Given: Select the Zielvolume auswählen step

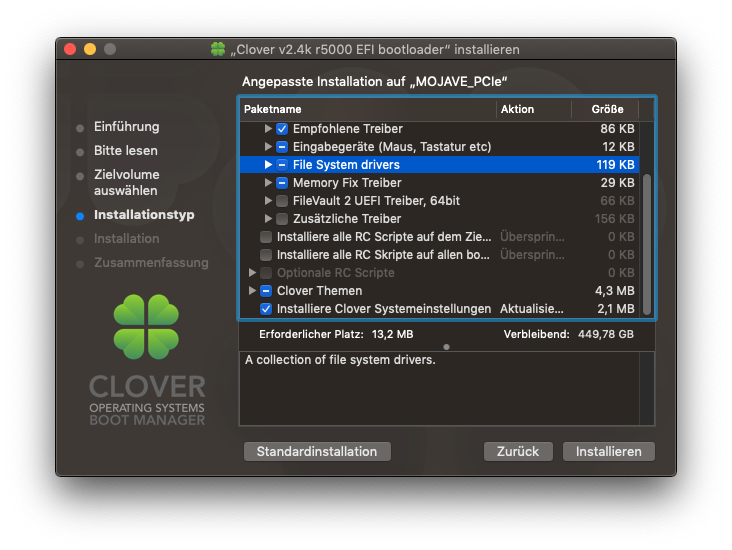Looking at the screenshot, I should click(x=127, y=183).
